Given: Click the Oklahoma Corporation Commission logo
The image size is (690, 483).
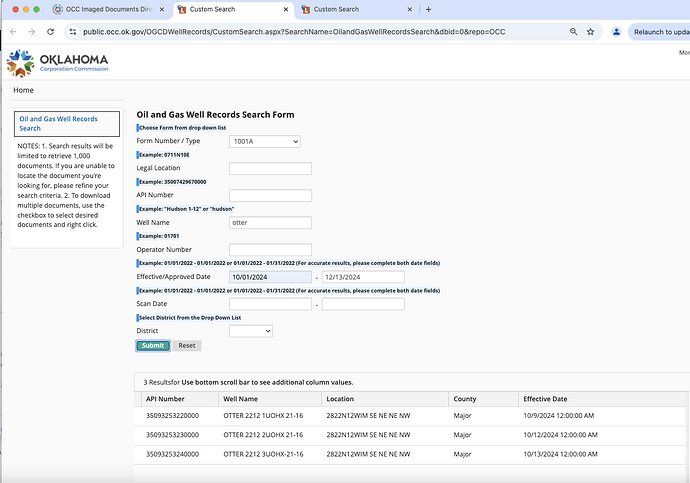Looking at the screenshot, I should (57, 63).
